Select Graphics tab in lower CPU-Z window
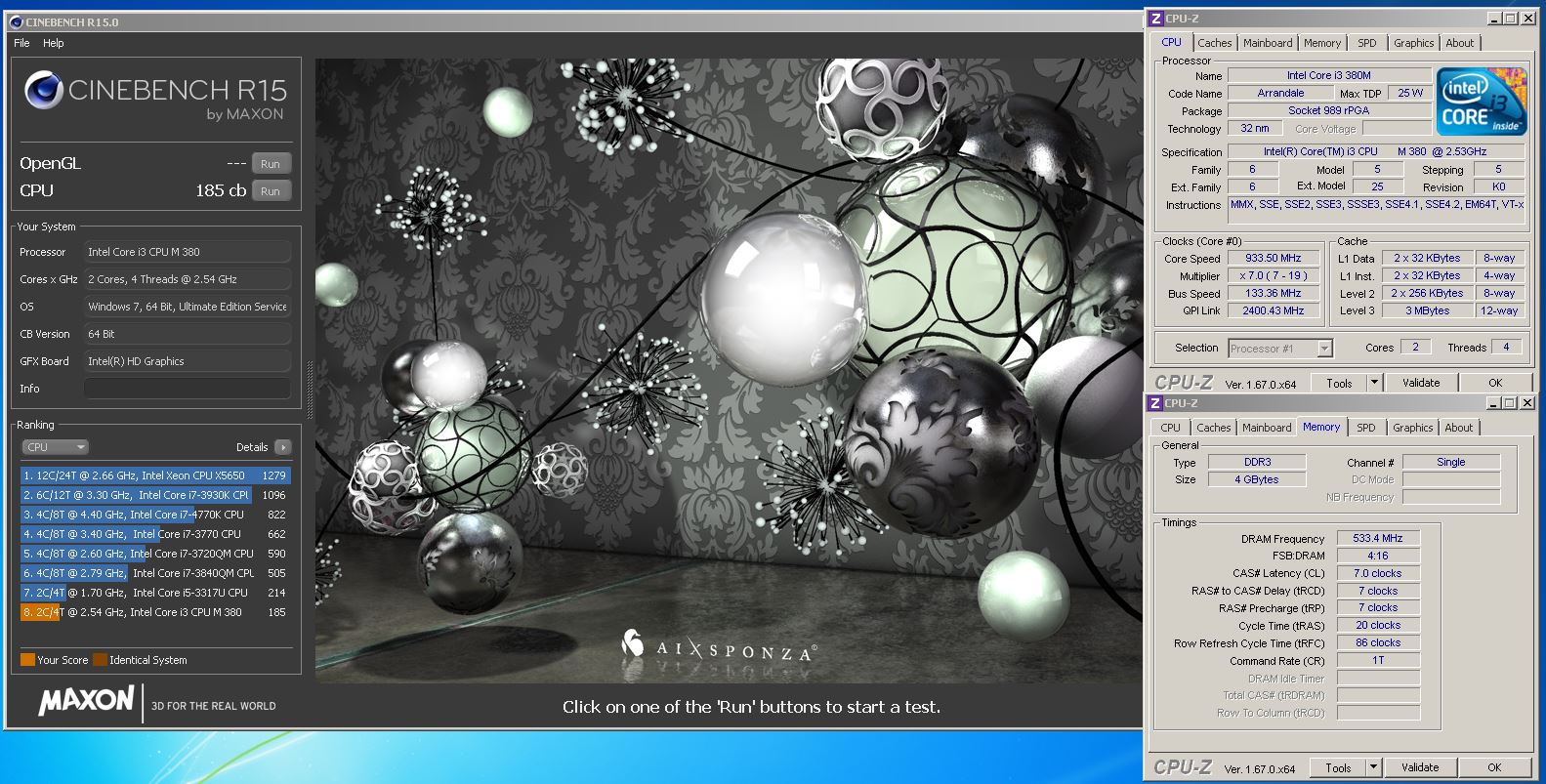1546x784 pixels. pos(1413,428)
